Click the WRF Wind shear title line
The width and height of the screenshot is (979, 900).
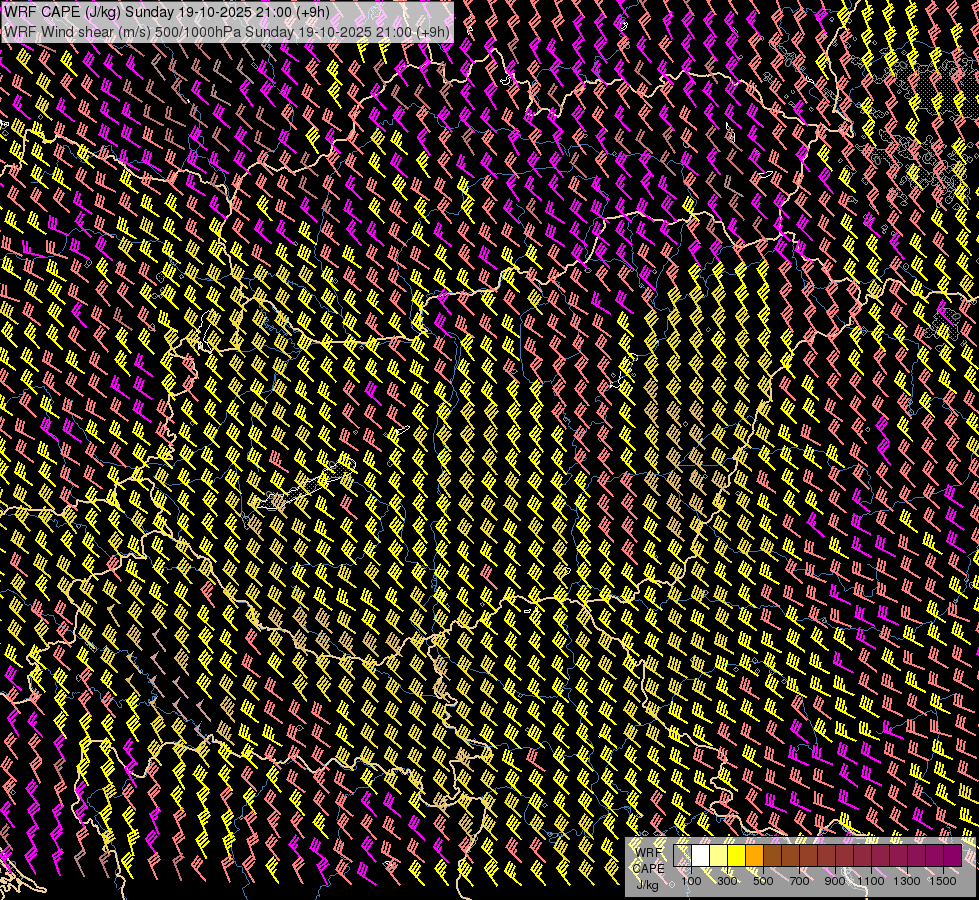[227, 32]
